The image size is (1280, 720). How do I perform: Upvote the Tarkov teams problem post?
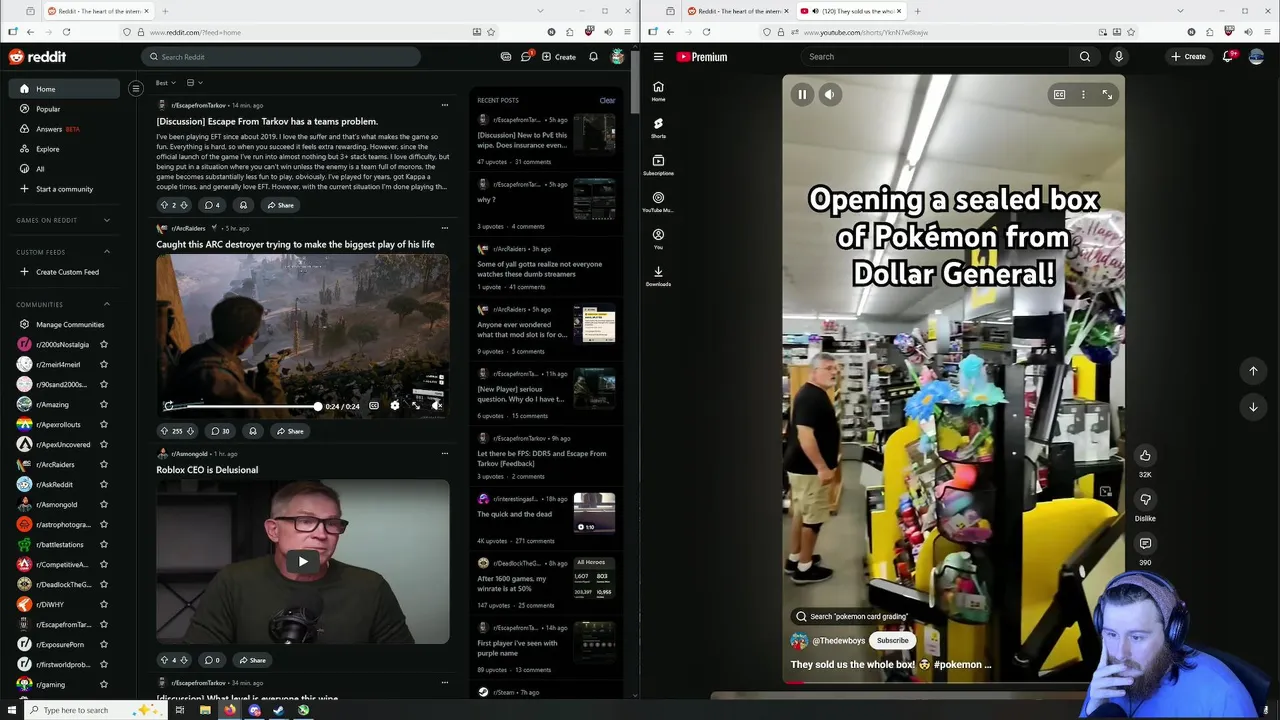pyautogui.click(x=164, y=205)
